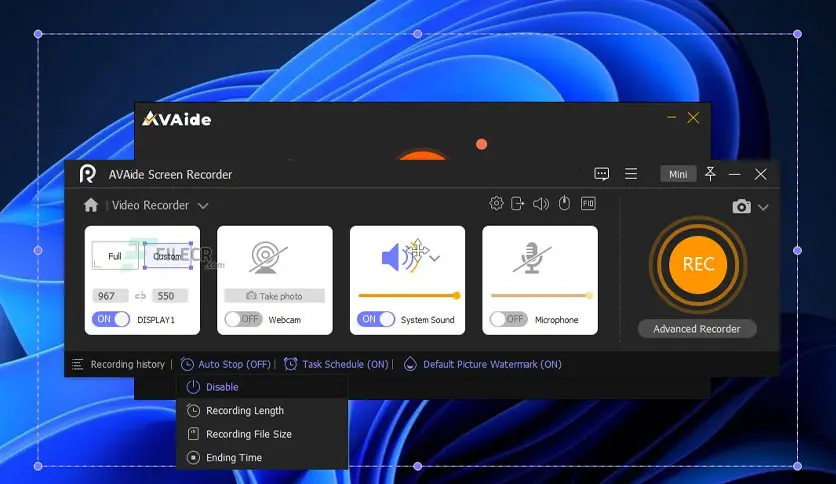Open the hamburger menu in title bar
Screen dimensions: 836x484
tap(631, 174)
